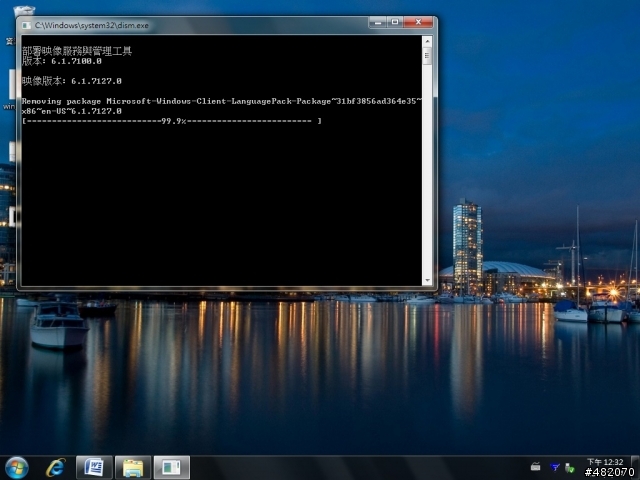Click the Show desktop strip beside the clock
Viewport: 640px width, 480px height.
point(636,468)
